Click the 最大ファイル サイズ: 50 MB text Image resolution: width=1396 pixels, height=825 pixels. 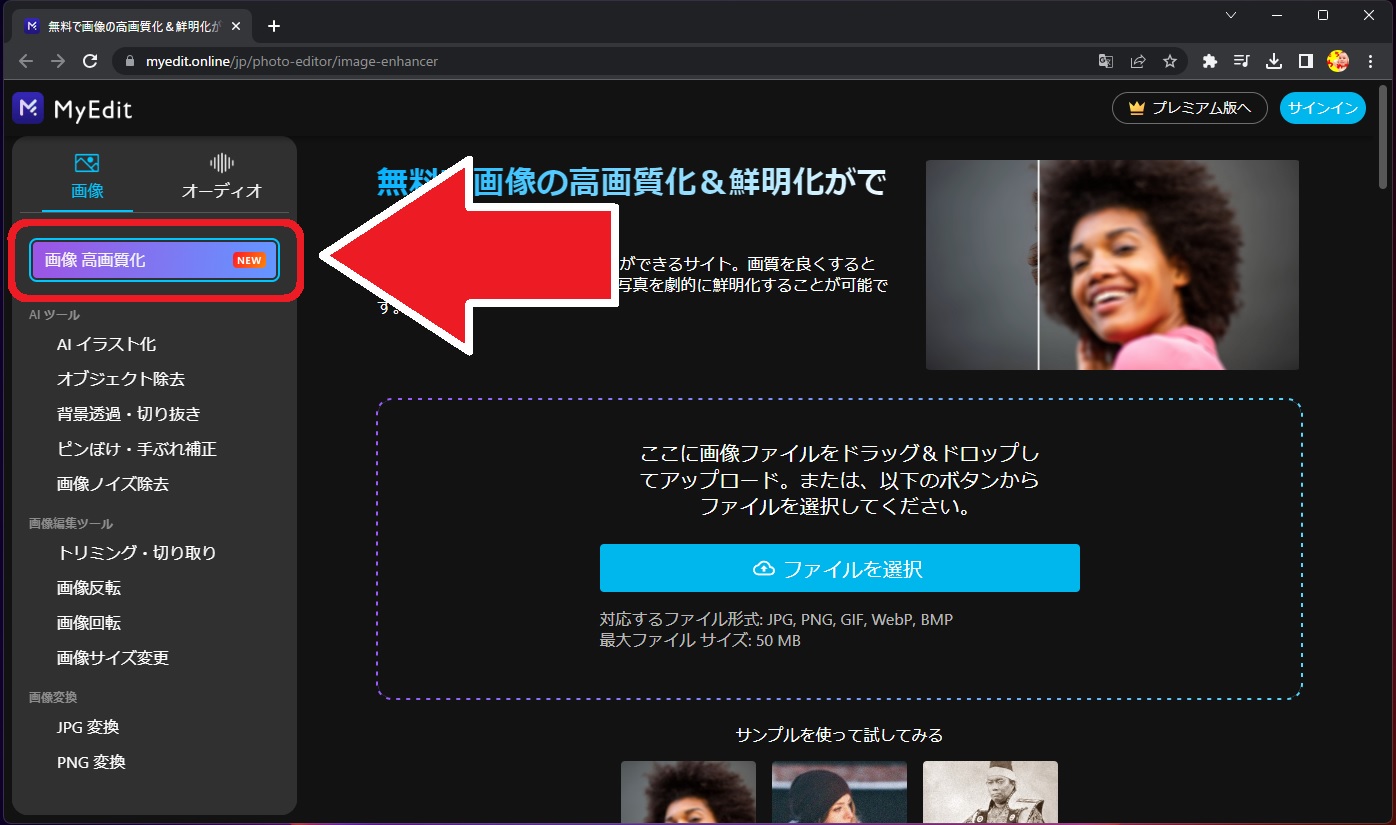pyautogui.click(x=700, y=640)
